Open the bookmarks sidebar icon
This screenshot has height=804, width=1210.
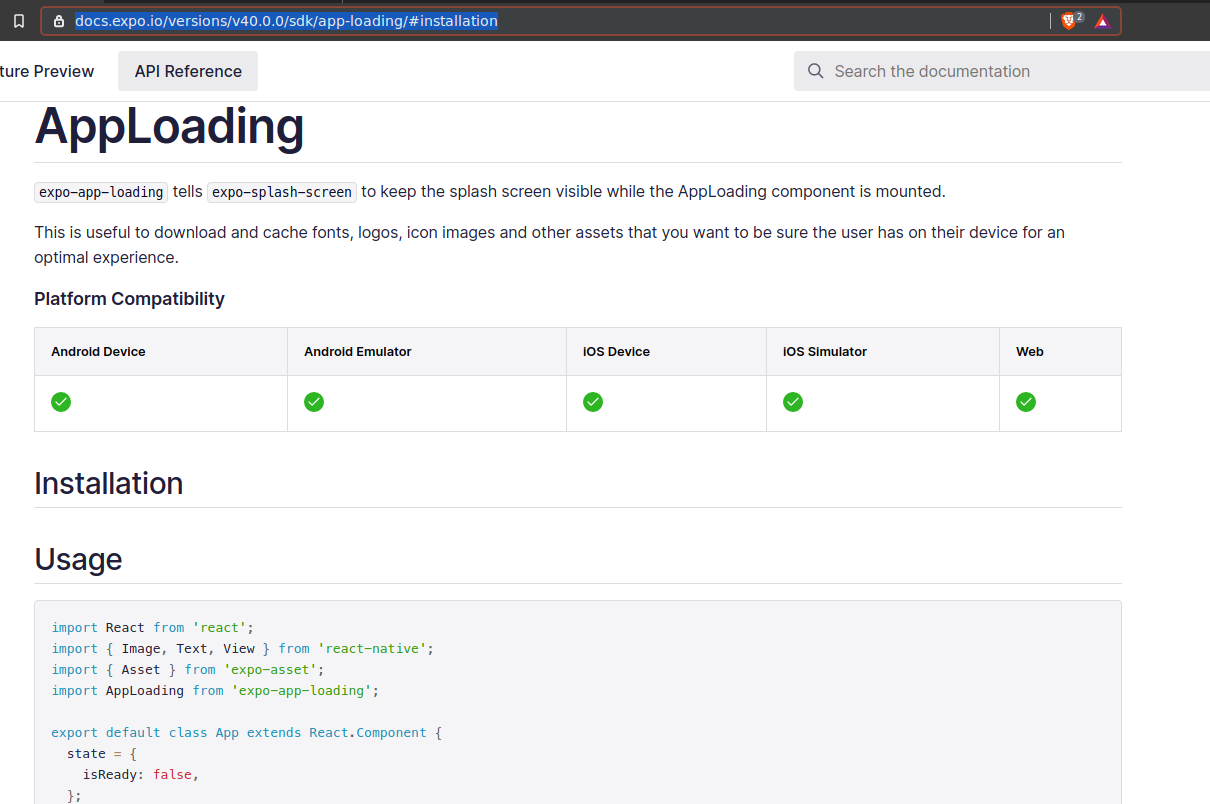pyautogui.click(x=18, y=20)
